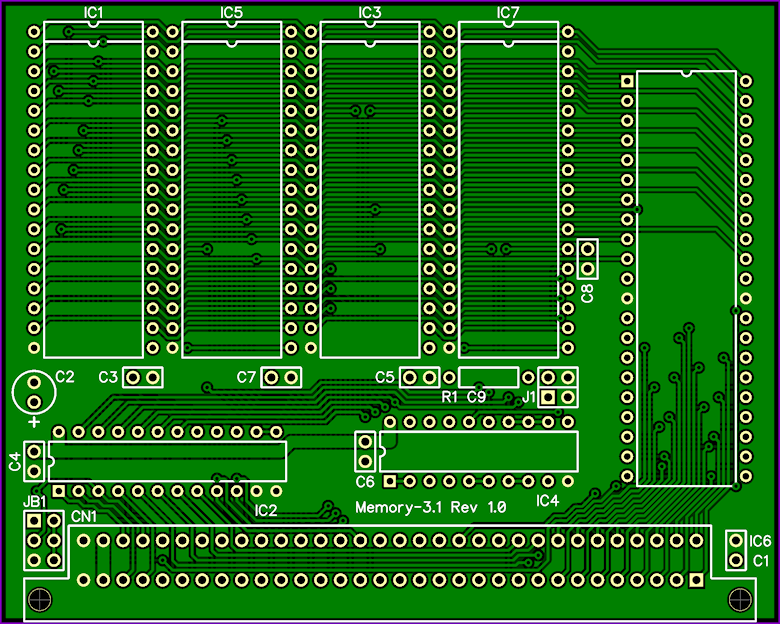This screenshot has width=780, height=624.
Task: Click the bottom-right mounting hole
Action: [x=740, y=599]
